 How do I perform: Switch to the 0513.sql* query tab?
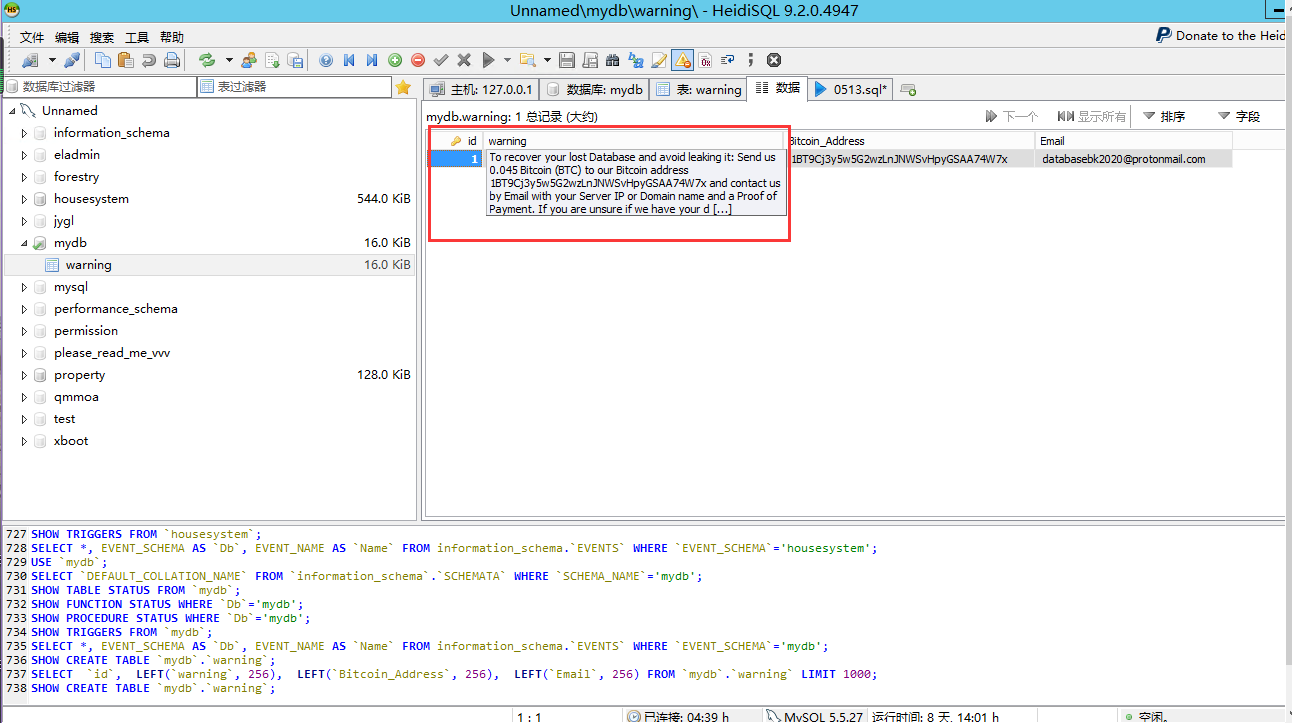coord(851,89)
